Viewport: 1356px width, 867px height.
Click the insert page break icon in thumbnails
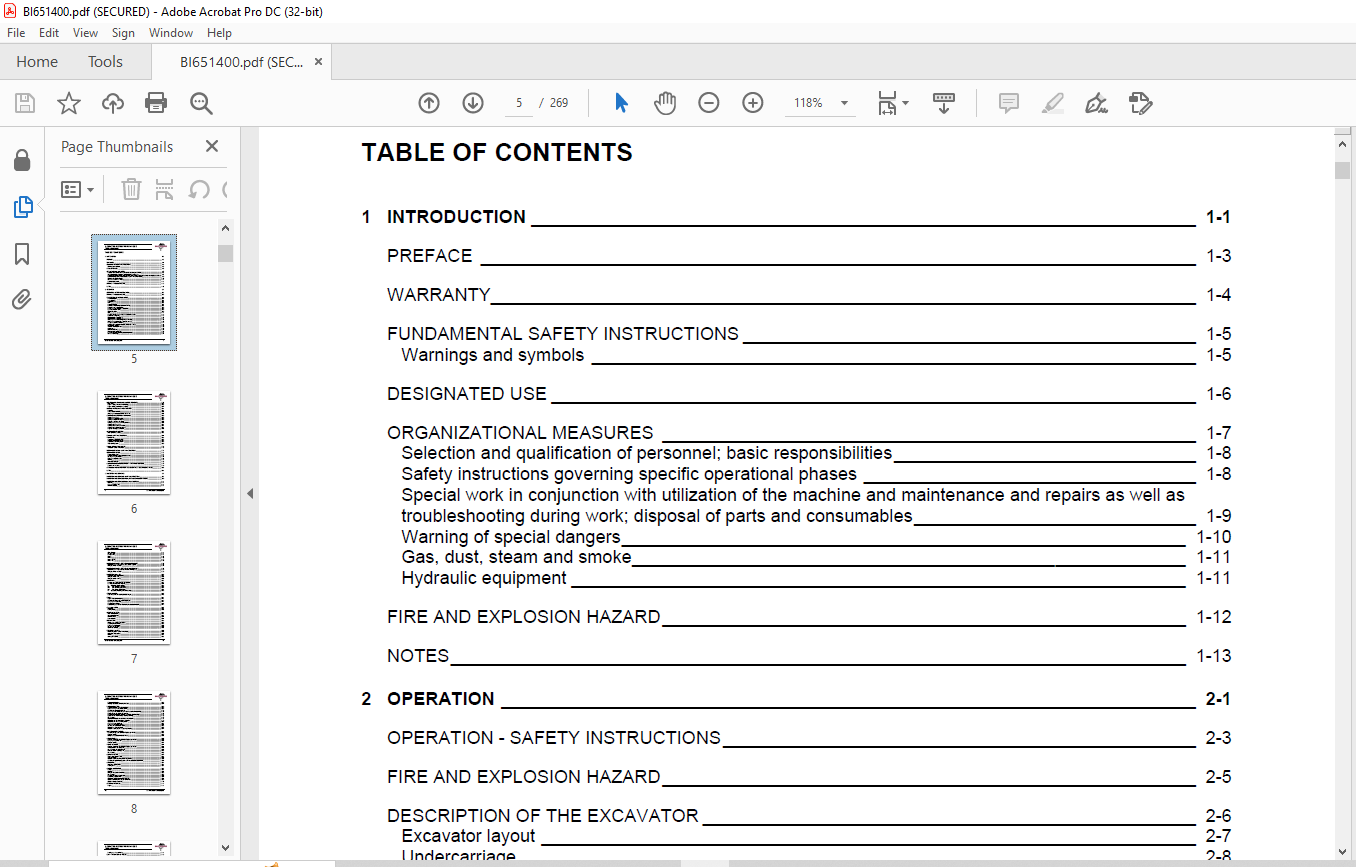tap(165, 189)
